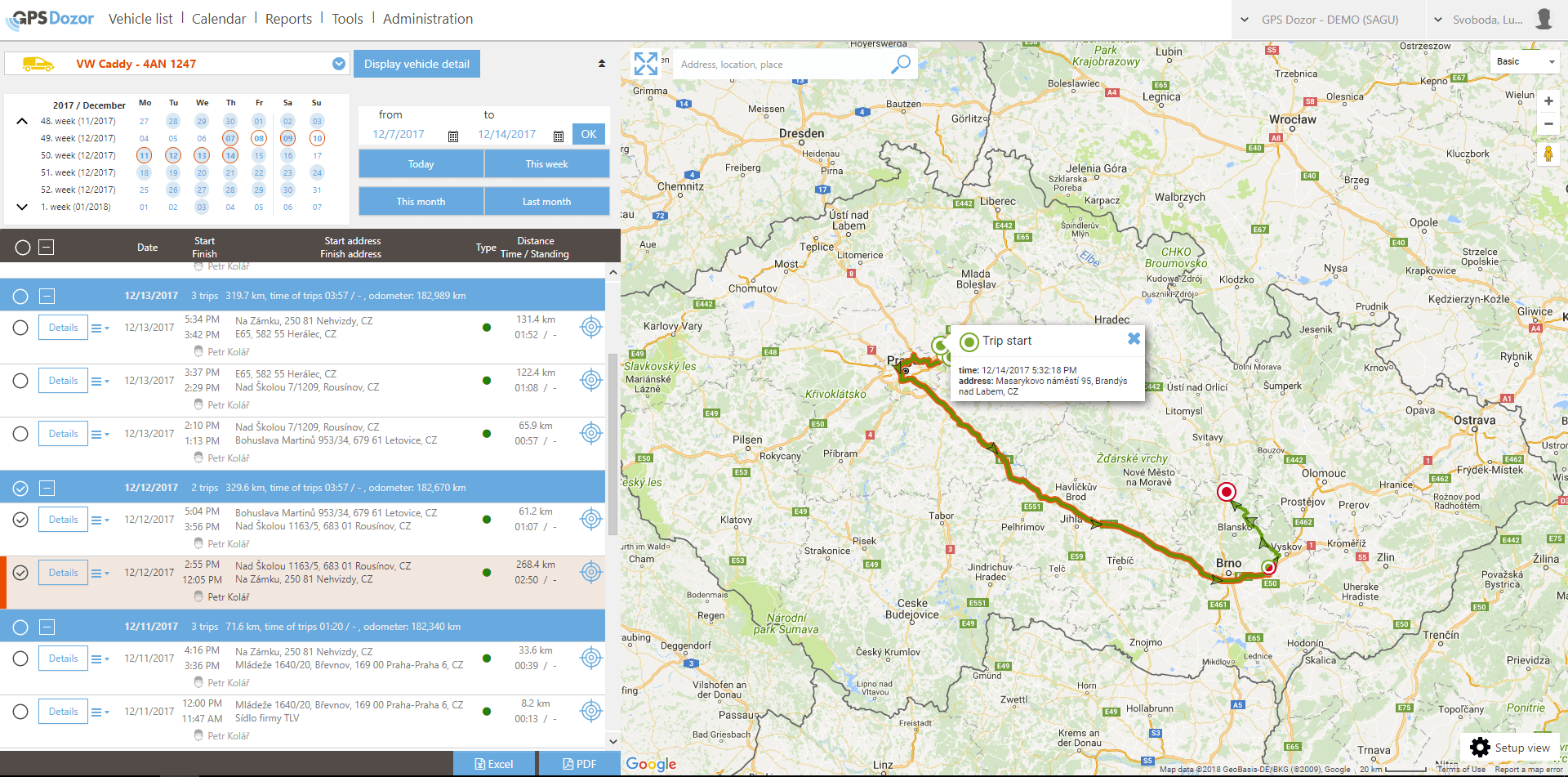Click the locate target icon for 131.4 km trip
Image resolution: width=1568 pixels, height=777 pixels.
(x=591, y=328)
